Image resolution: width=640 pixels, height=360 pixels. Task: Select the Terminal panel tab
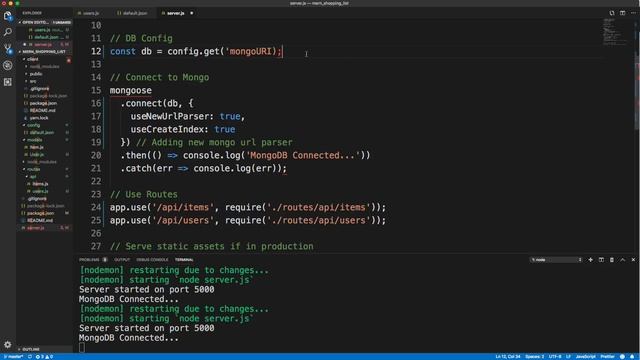click(184, 260)
